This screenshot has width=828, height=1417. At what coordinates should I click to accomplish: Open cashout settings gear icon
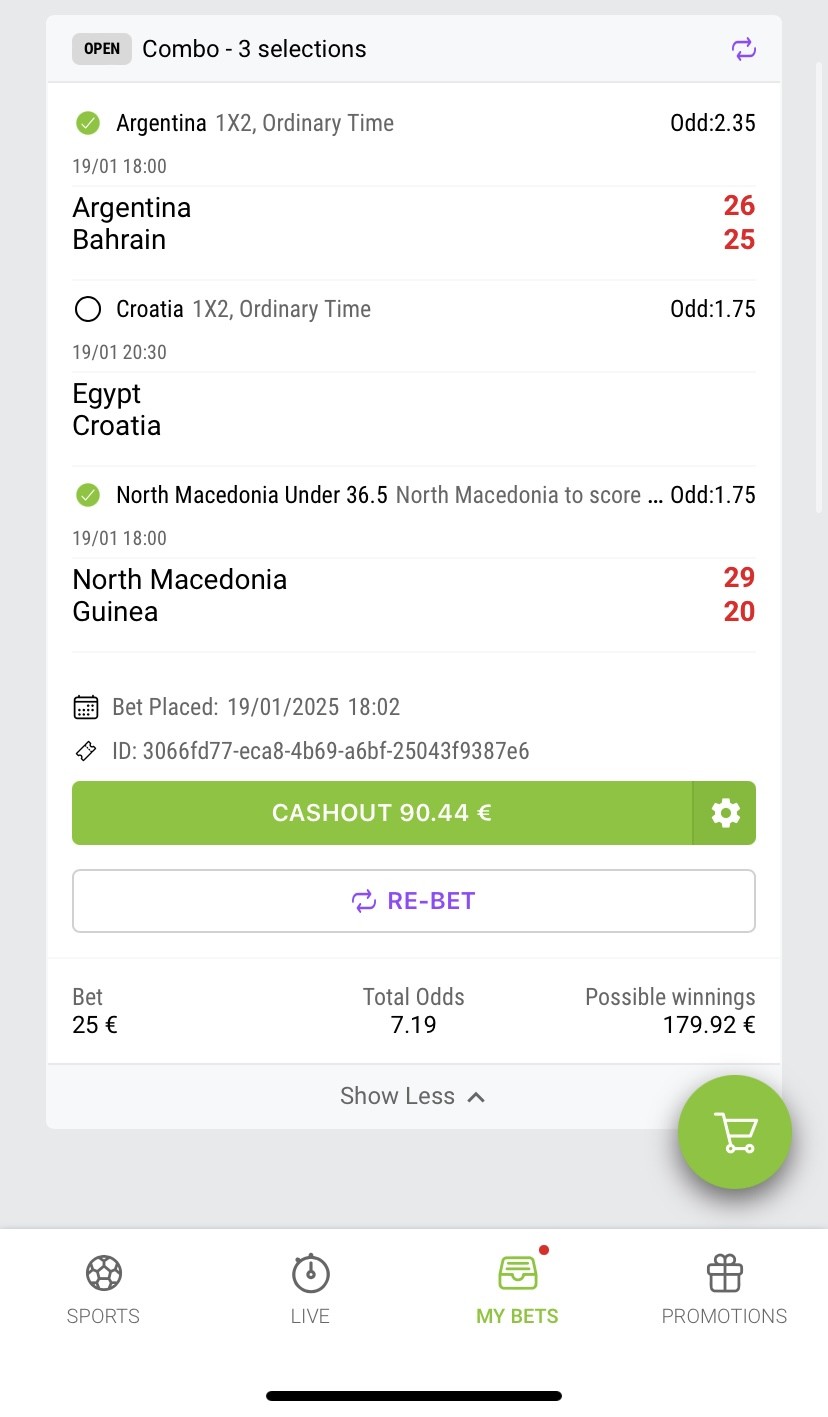[x=725, y=813]
